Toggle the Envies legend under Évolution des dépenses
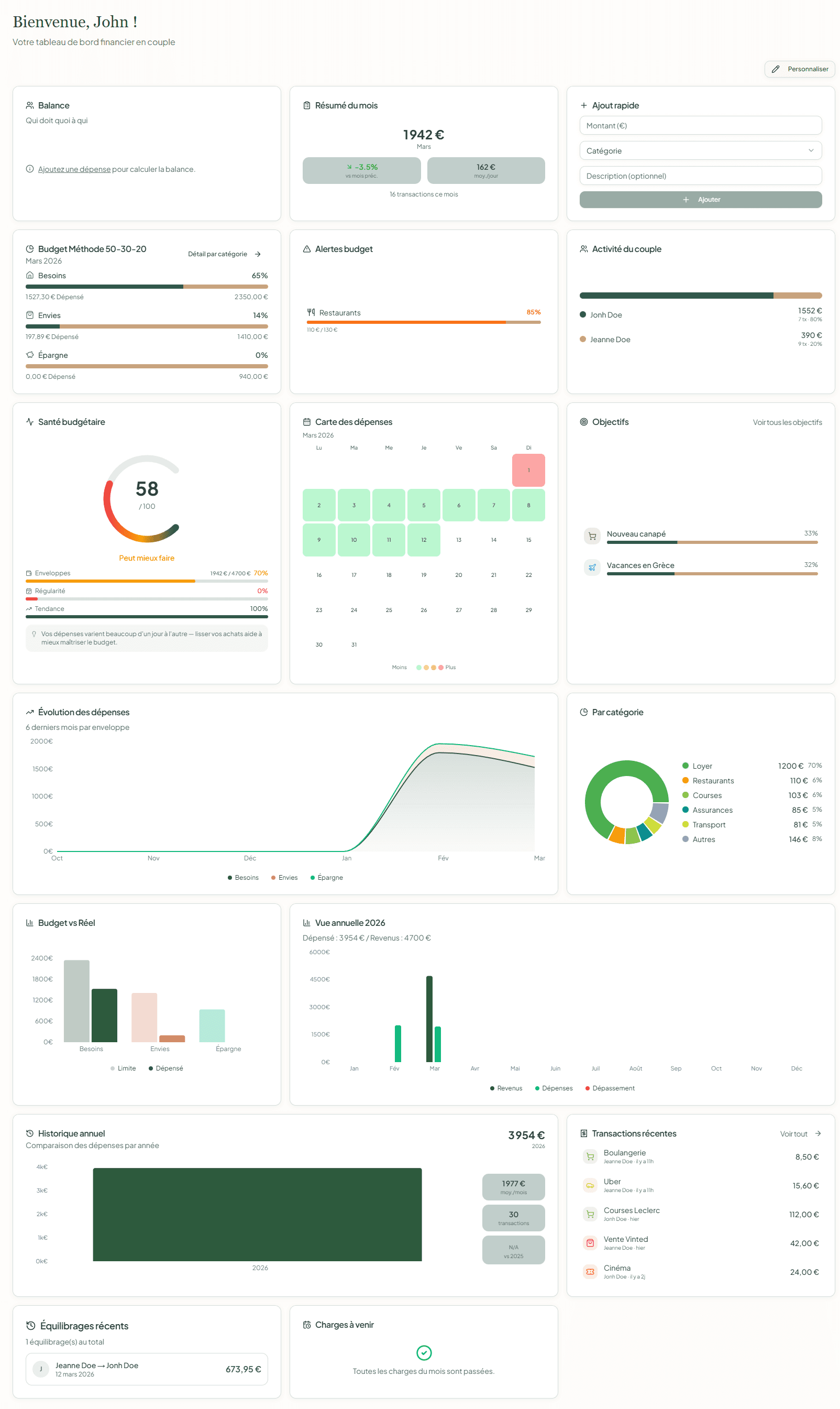The image size is (840, 1409). 285,877
